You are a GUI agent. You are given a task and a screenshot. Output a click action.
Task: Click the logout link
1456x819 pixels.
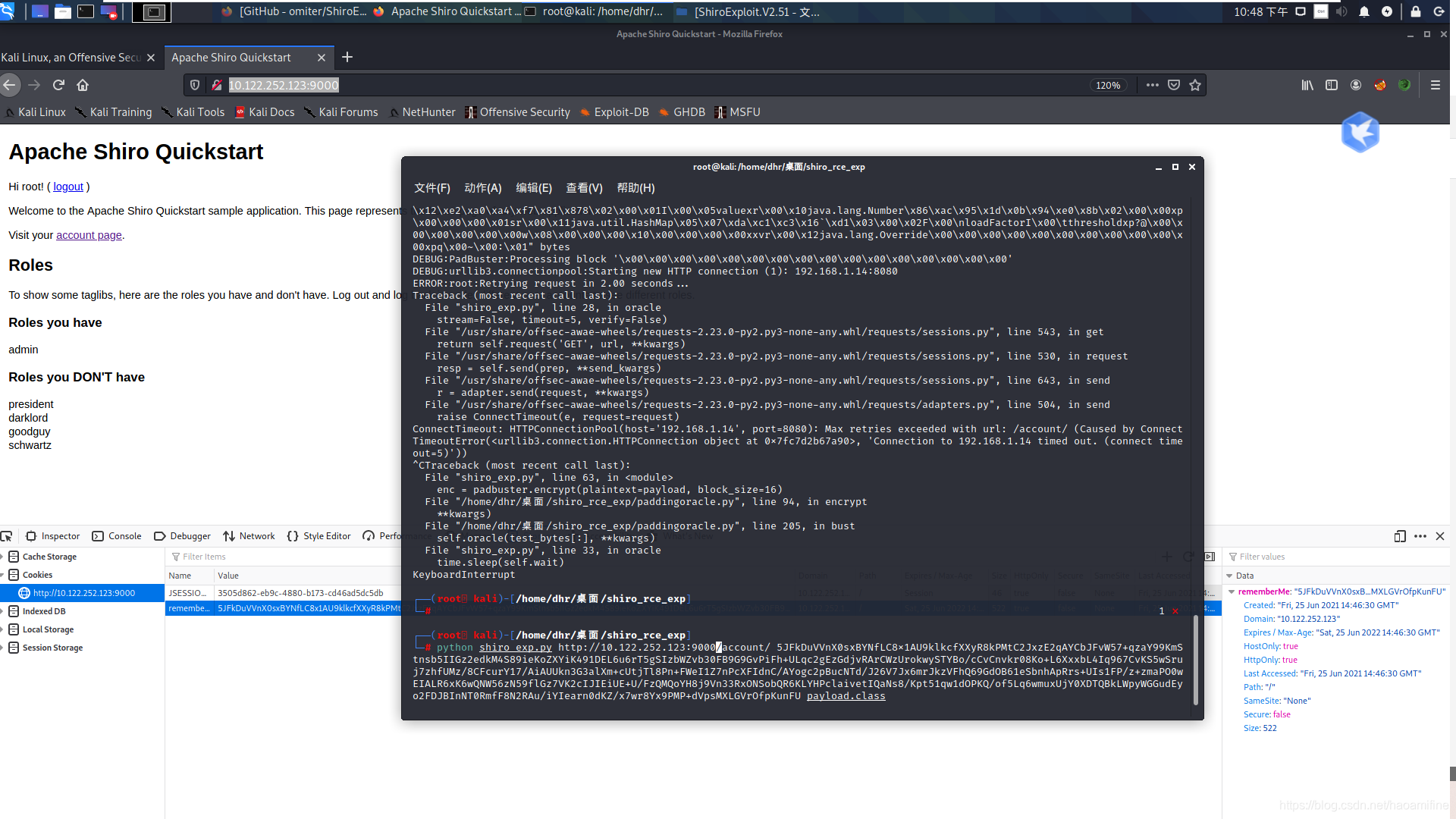(x=68, y=187)
